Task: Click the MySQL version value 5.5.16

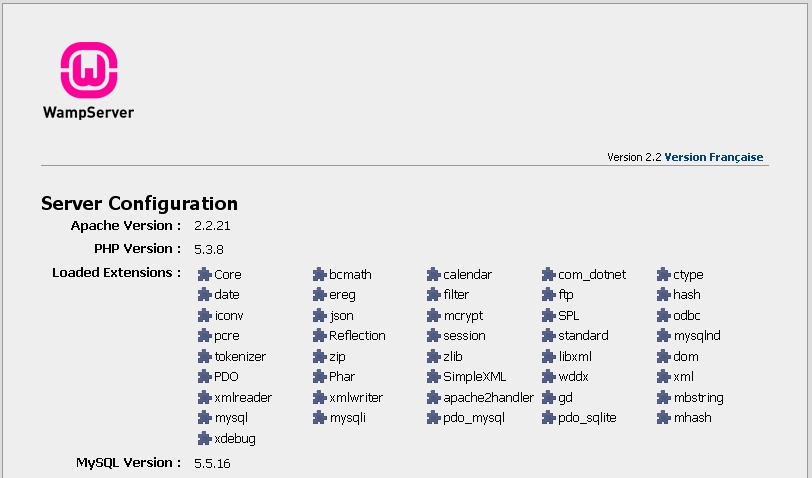Action: pos(212,463)
